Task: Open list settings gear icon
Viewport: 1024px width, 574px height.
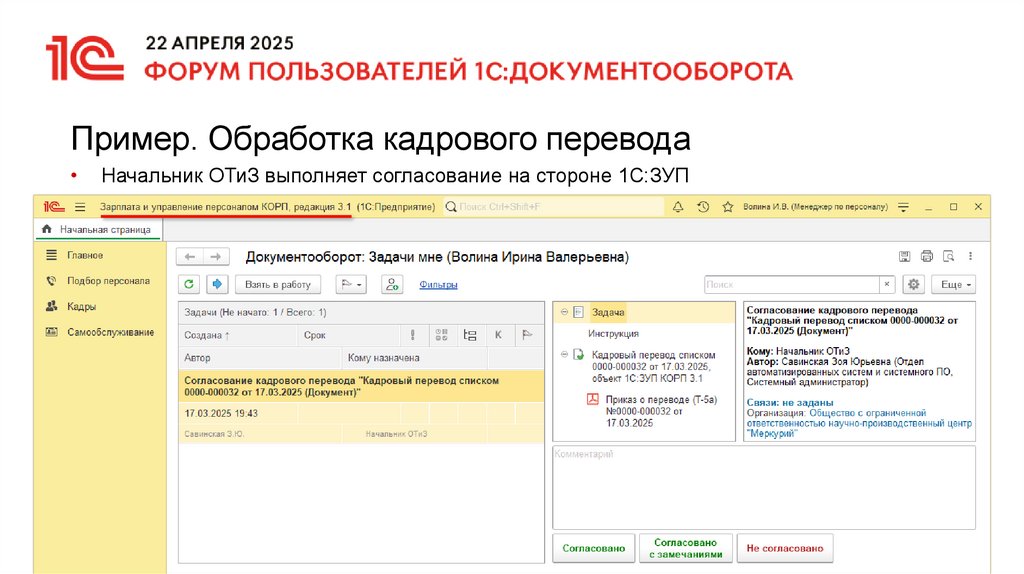Action: click(x=914, y=284)
